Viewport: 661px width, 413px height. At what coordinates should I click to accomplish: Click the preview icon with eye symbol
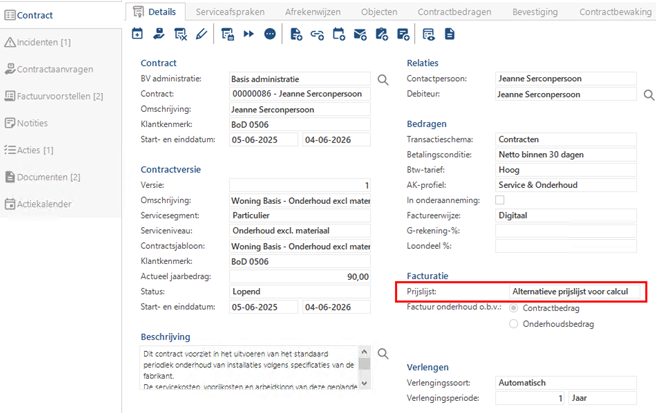click(428, 34)
